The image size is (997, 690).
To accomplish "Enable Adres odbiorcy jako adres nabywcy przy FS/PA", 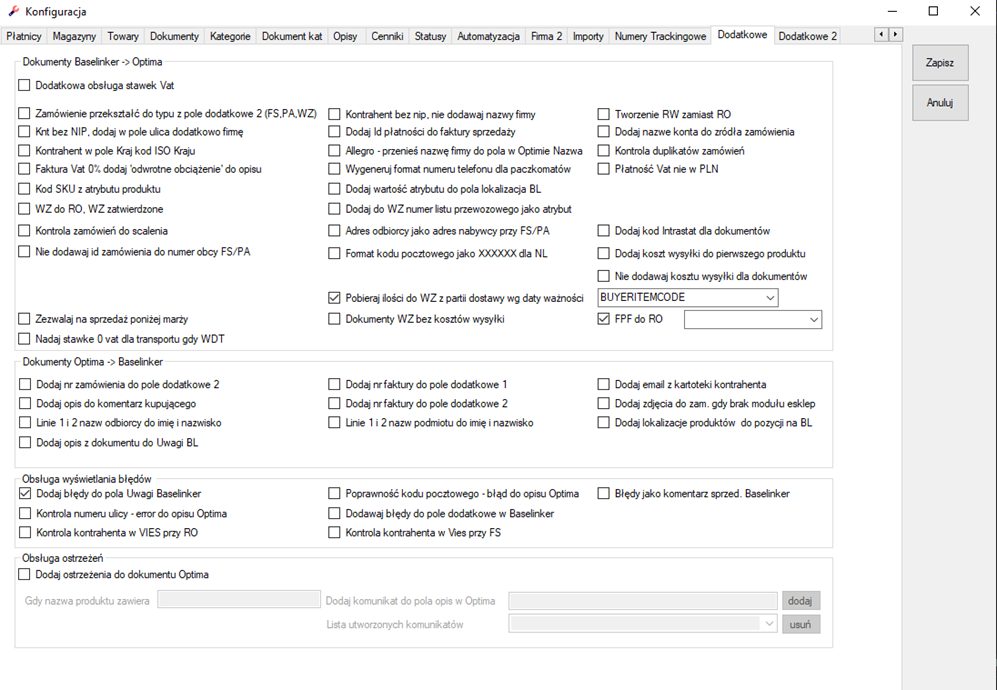I will click(x=334, y=230).
